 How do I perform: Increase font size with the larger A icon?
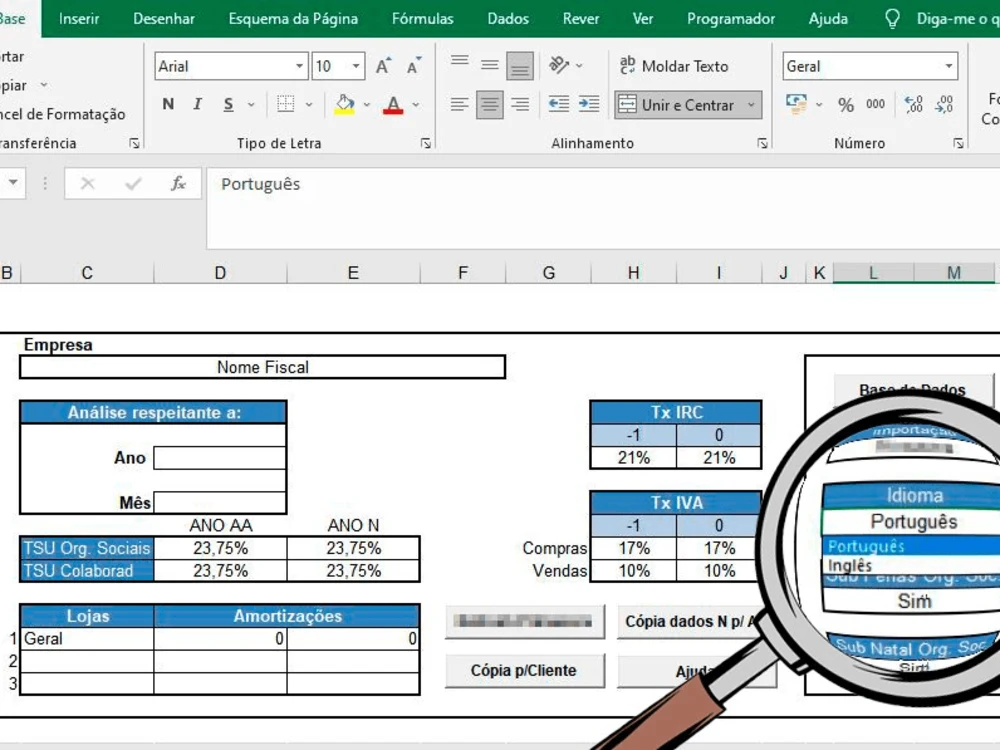[x=383, y=66]
